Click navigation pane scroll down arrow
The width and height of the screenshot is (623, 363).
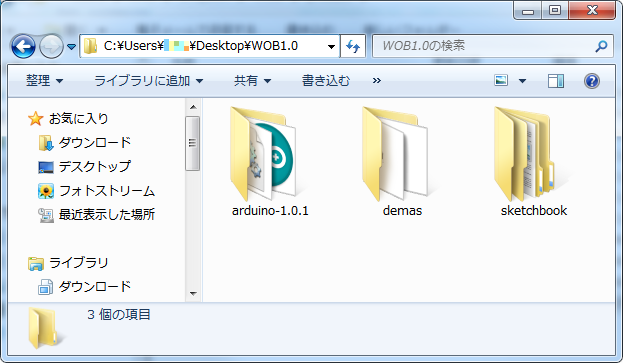193,293
